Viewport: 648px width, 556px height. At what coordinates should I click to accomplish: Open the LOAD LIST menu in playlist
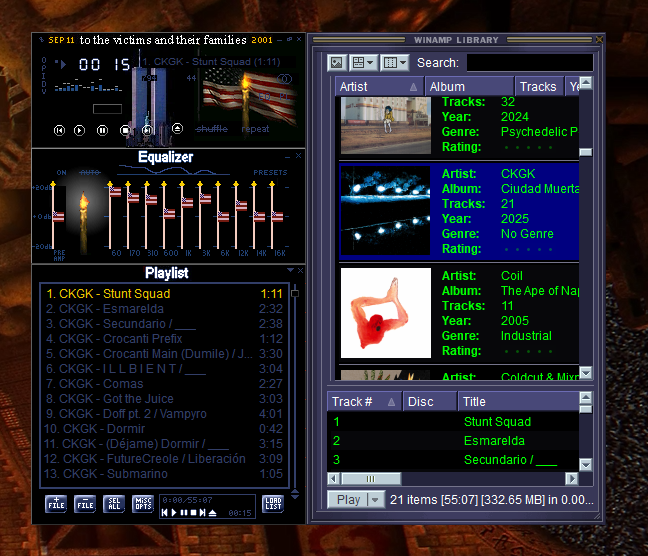pyautogui.click(x=273, y=504)
